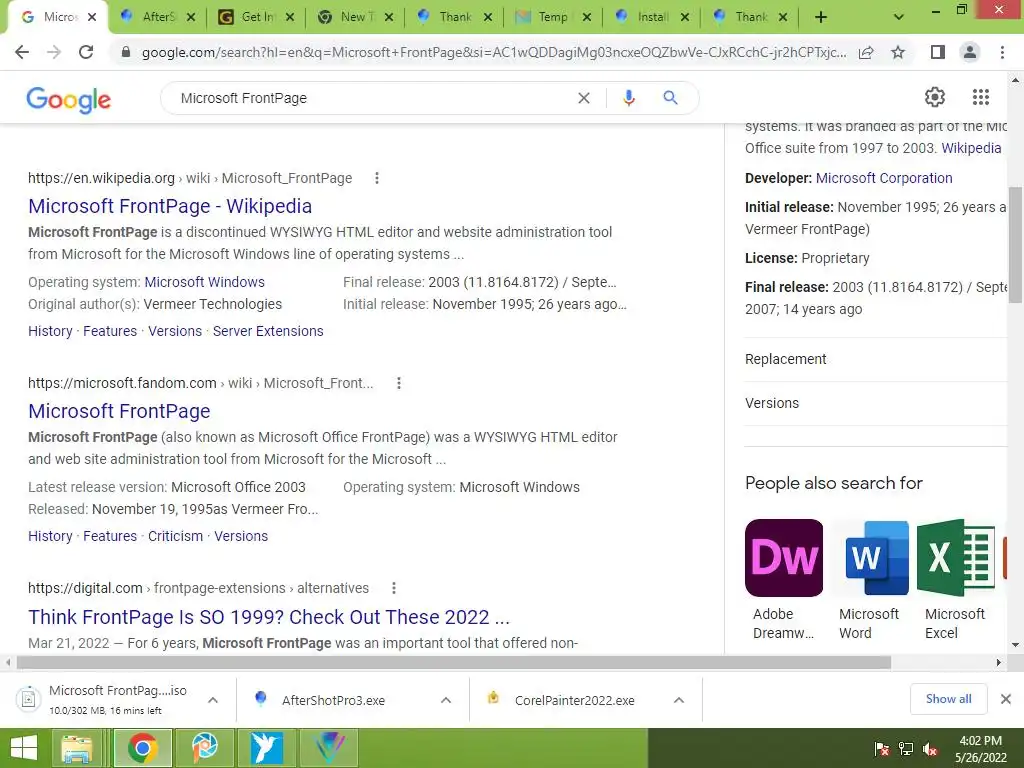
Task: Open the tab search dropdown chevron
Action: (899, 18)
